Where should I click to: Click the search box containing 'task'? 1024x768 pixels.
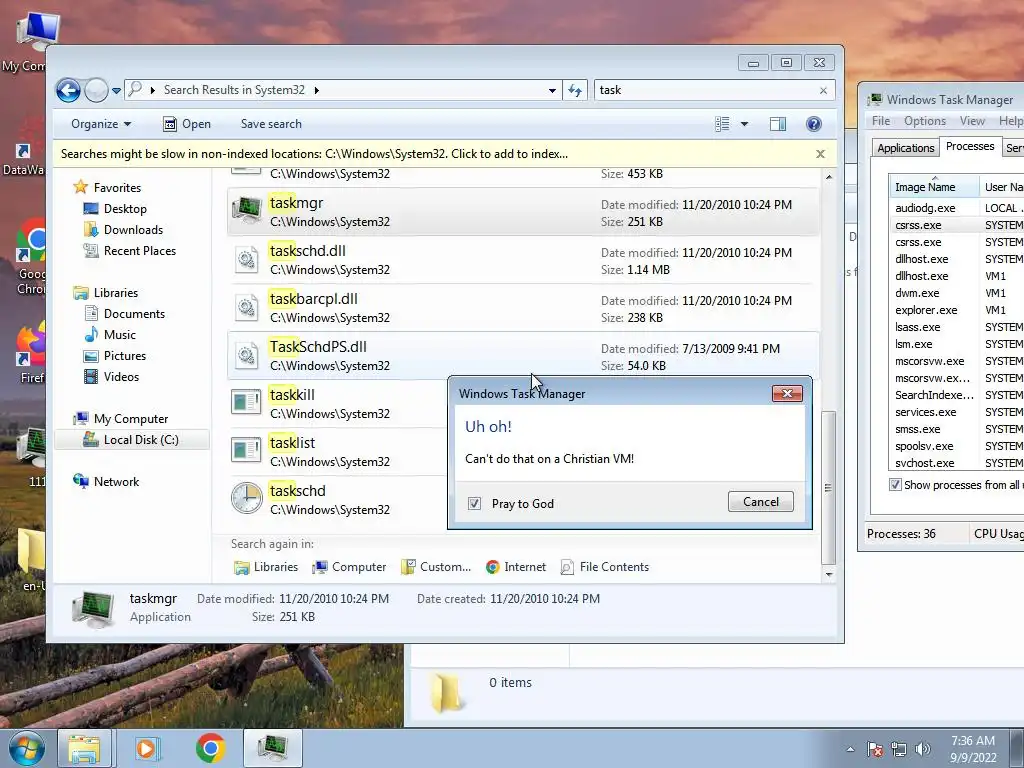click(705, 90)
